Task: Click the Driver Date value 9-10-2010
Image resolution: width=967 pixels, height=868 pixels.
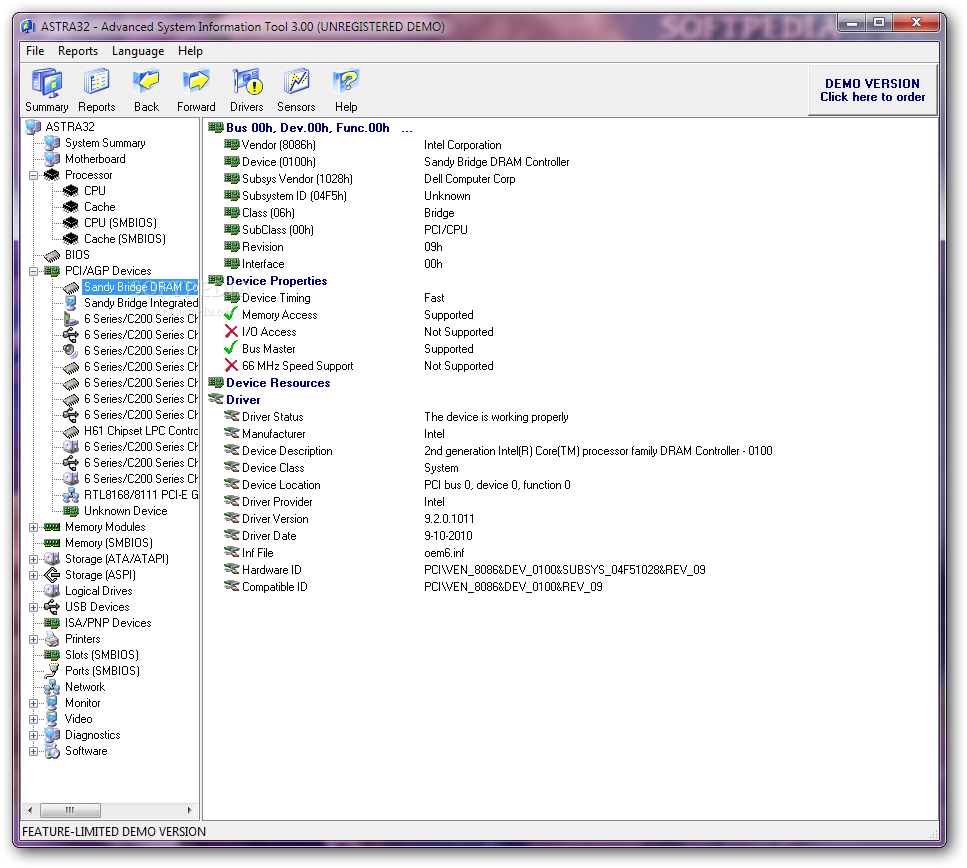Action: [x=448, y=536]
